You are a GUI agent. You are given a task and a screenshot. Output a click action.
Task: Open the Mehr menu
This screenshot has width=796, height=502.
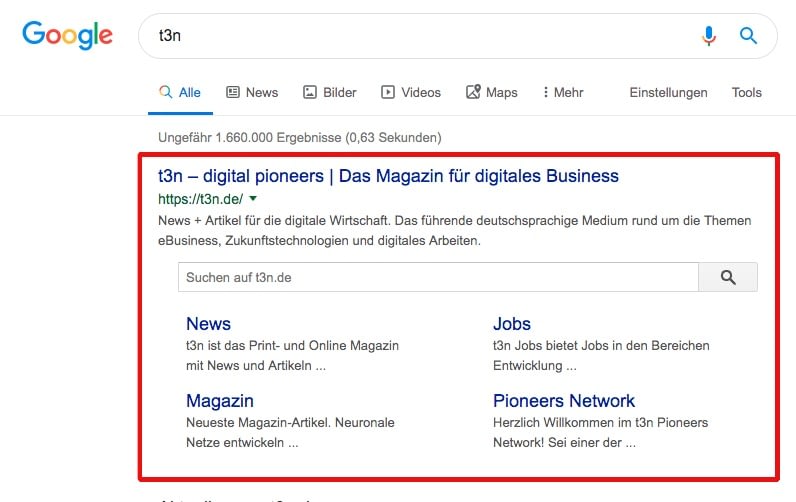(563, 92)
